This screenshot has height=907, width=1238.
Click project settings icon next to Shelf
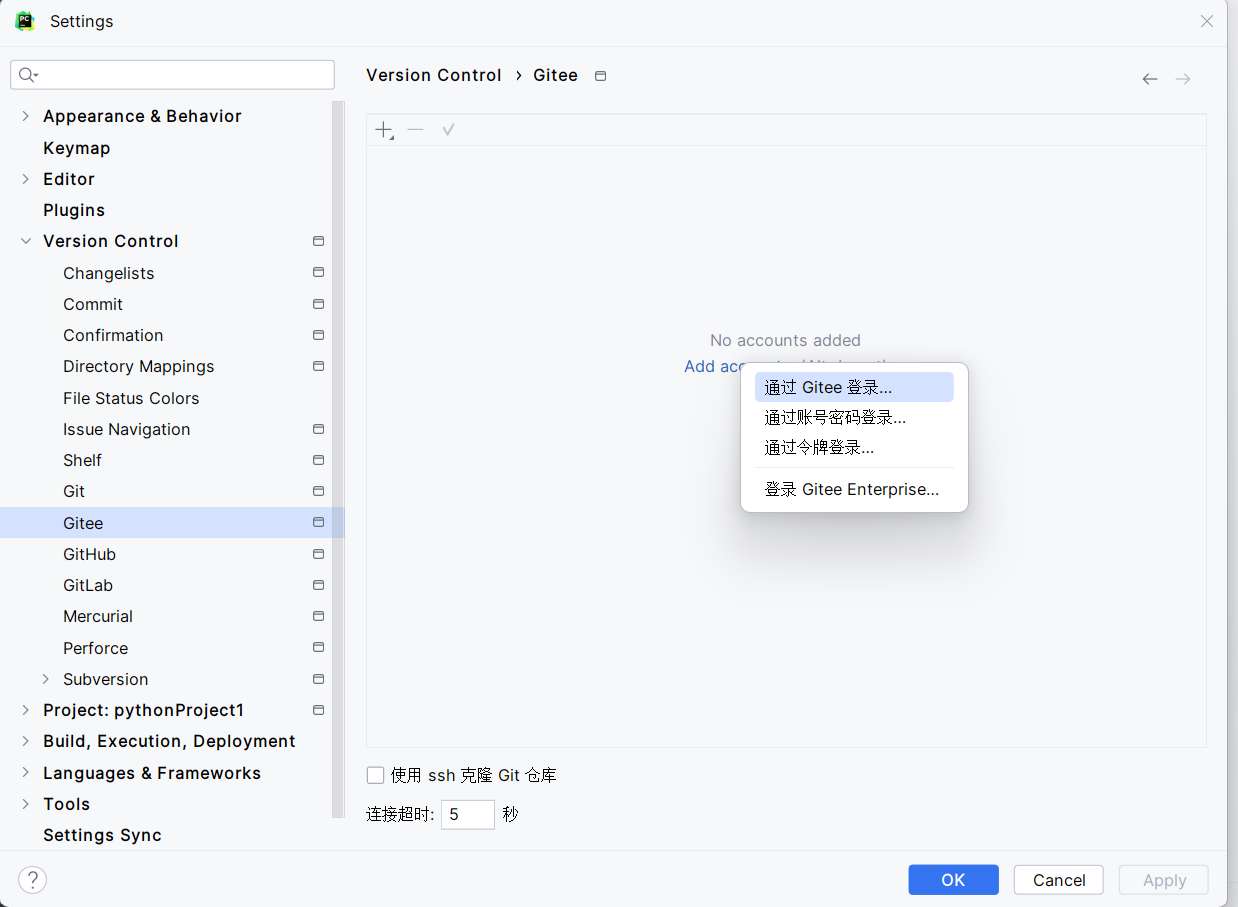point(318,460)
